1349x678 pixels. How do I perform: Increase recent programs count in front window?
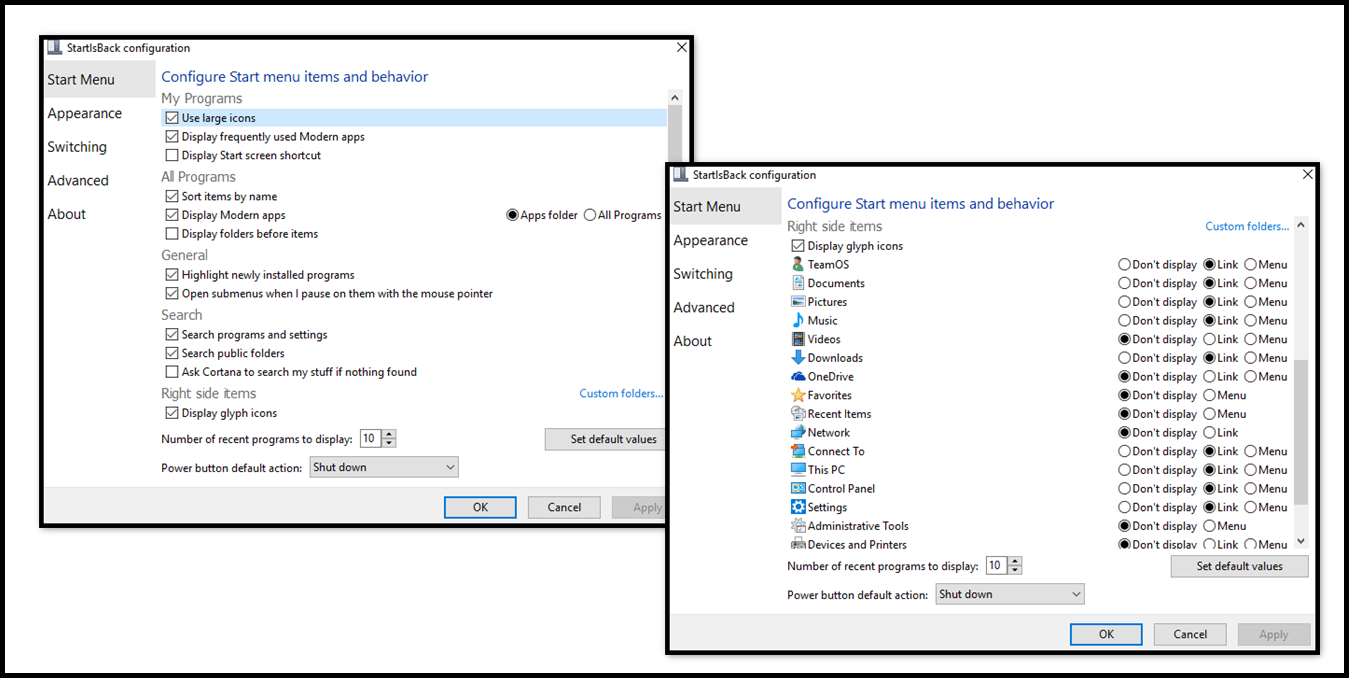pyautogui.click(x=1015, y=561)
